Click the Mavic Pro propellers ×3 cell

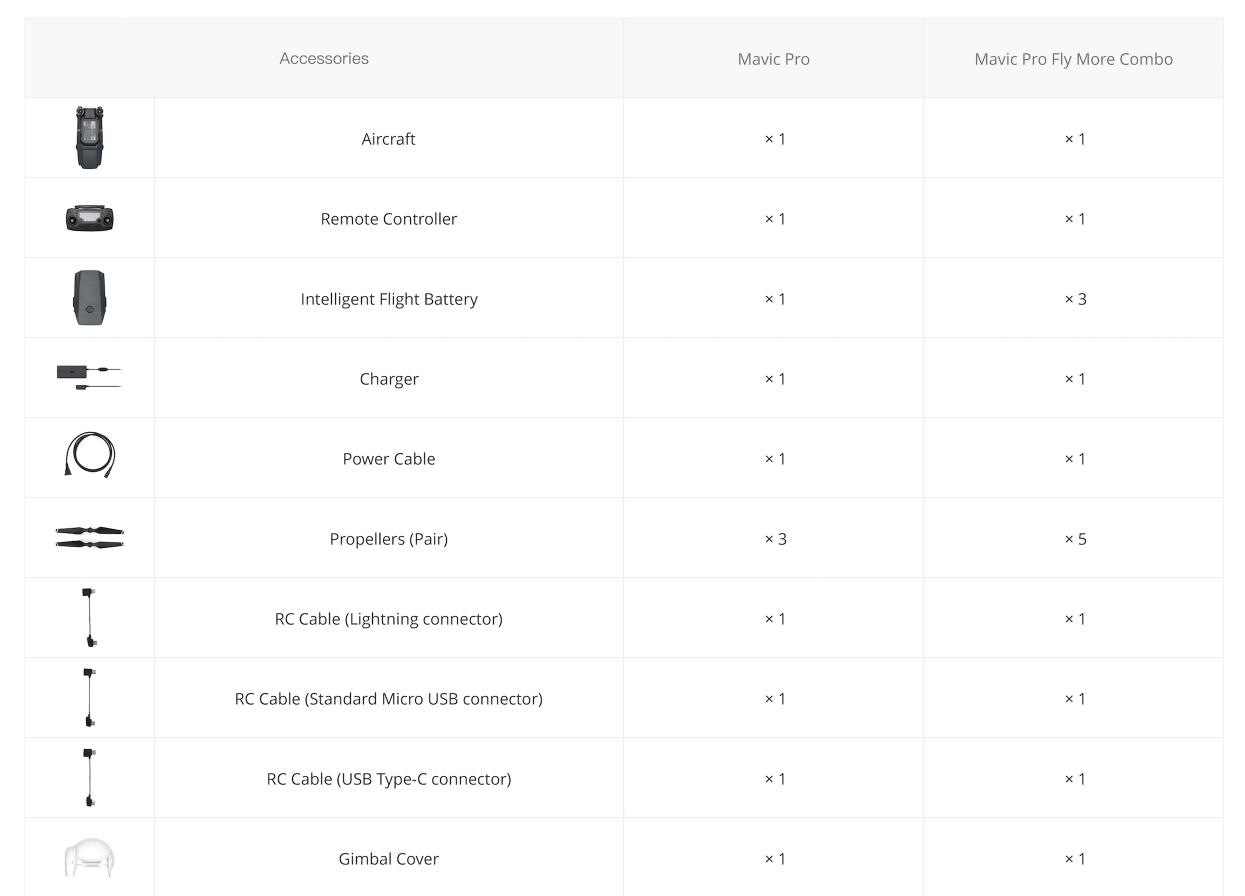(x=775, y=539)
